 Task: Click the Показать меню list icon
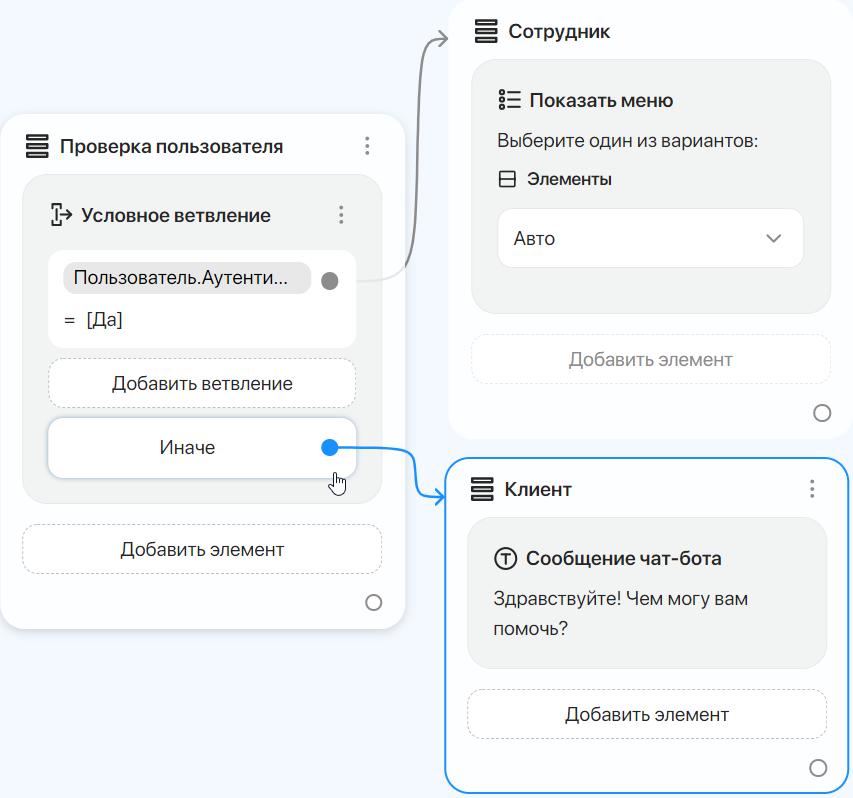pyautogui.click(x=510, y=101)
